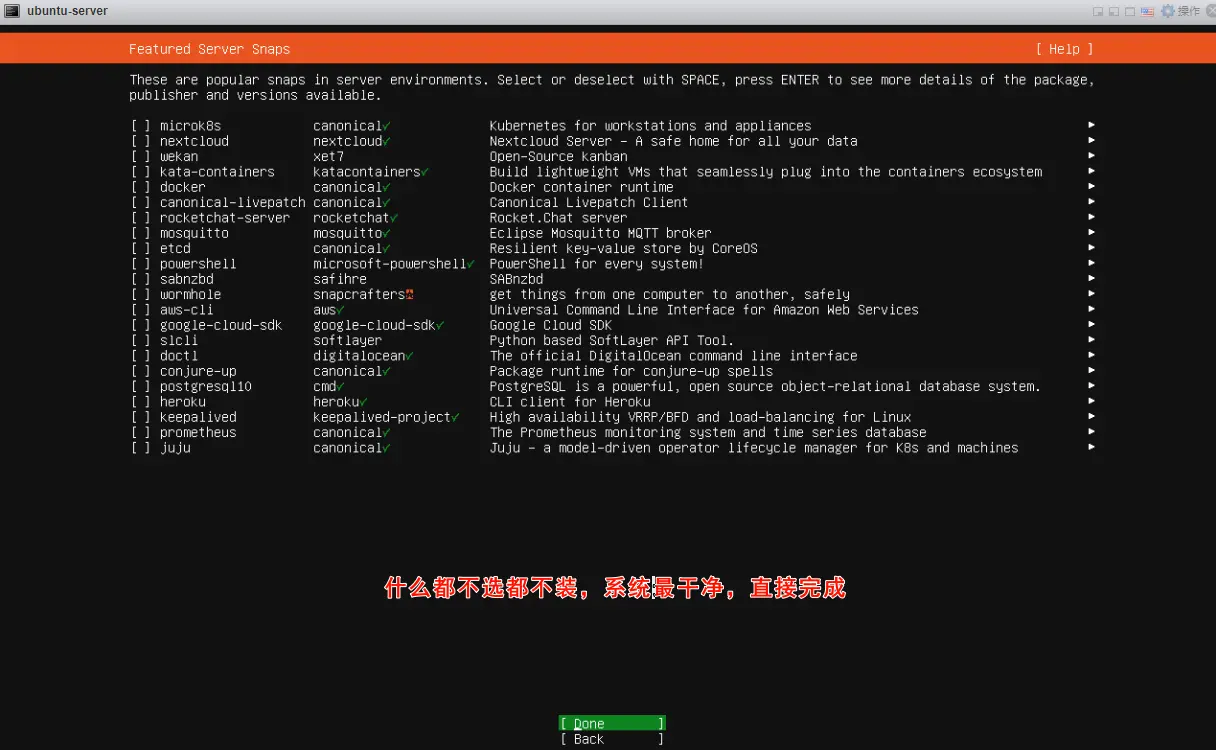The image size is (1216, 750).
Task: Open details arrow for rocketchat-server row
Action: point(1091,218)
